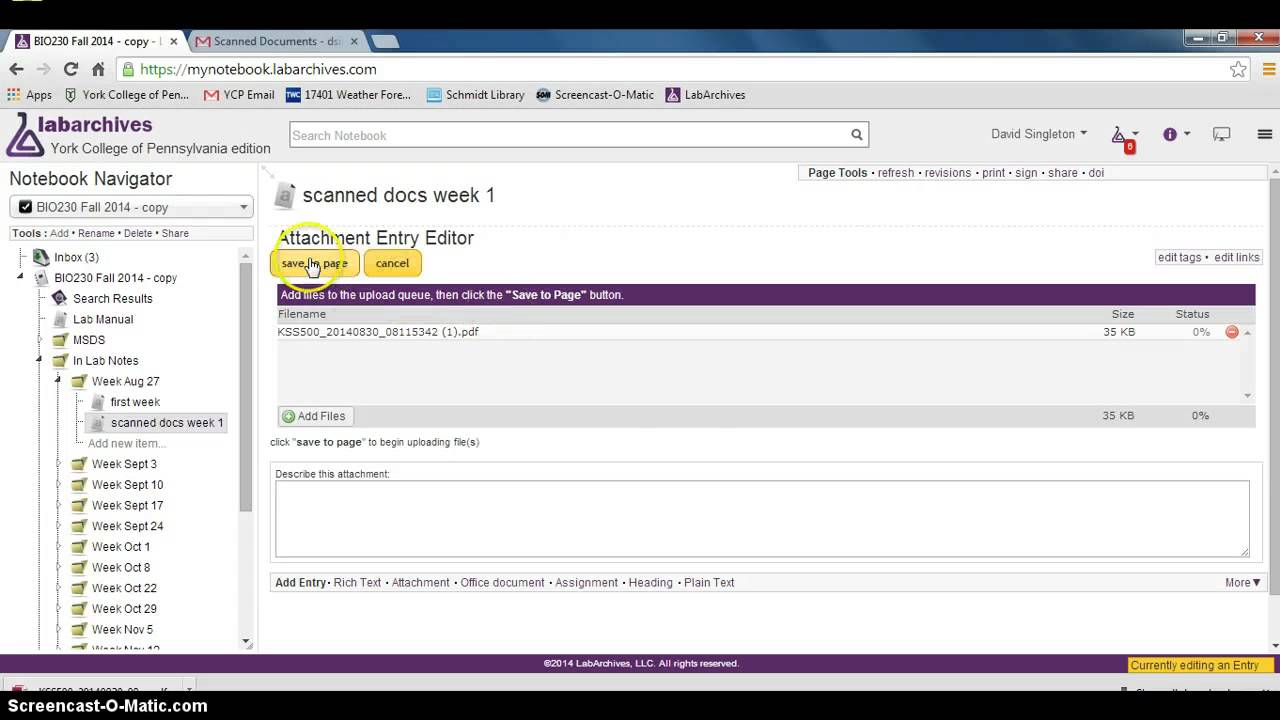The height and width of the screenshot is (720, 1280).
Task: Click the edit tags link
Action: [x=1179, y=257]
